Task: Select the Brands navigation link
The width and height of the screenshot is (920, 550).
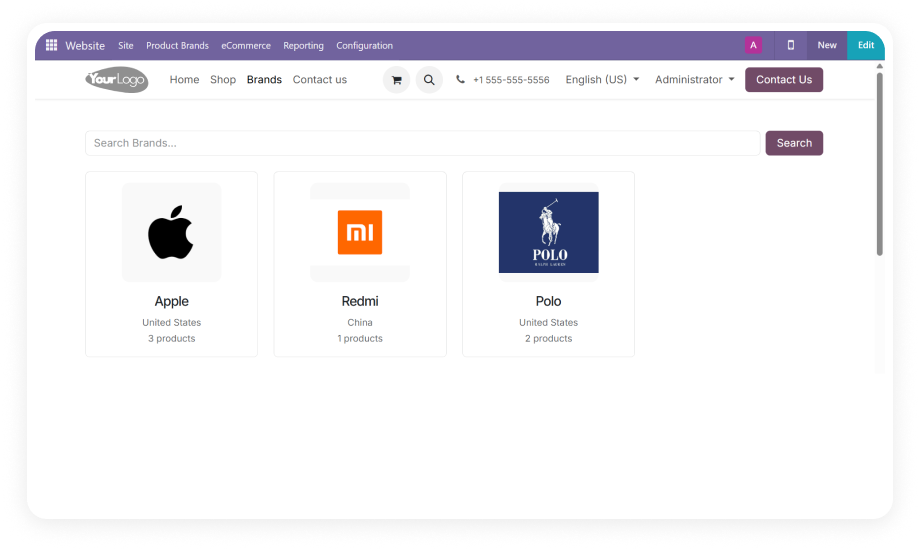Action: click(x=264, y=79)
